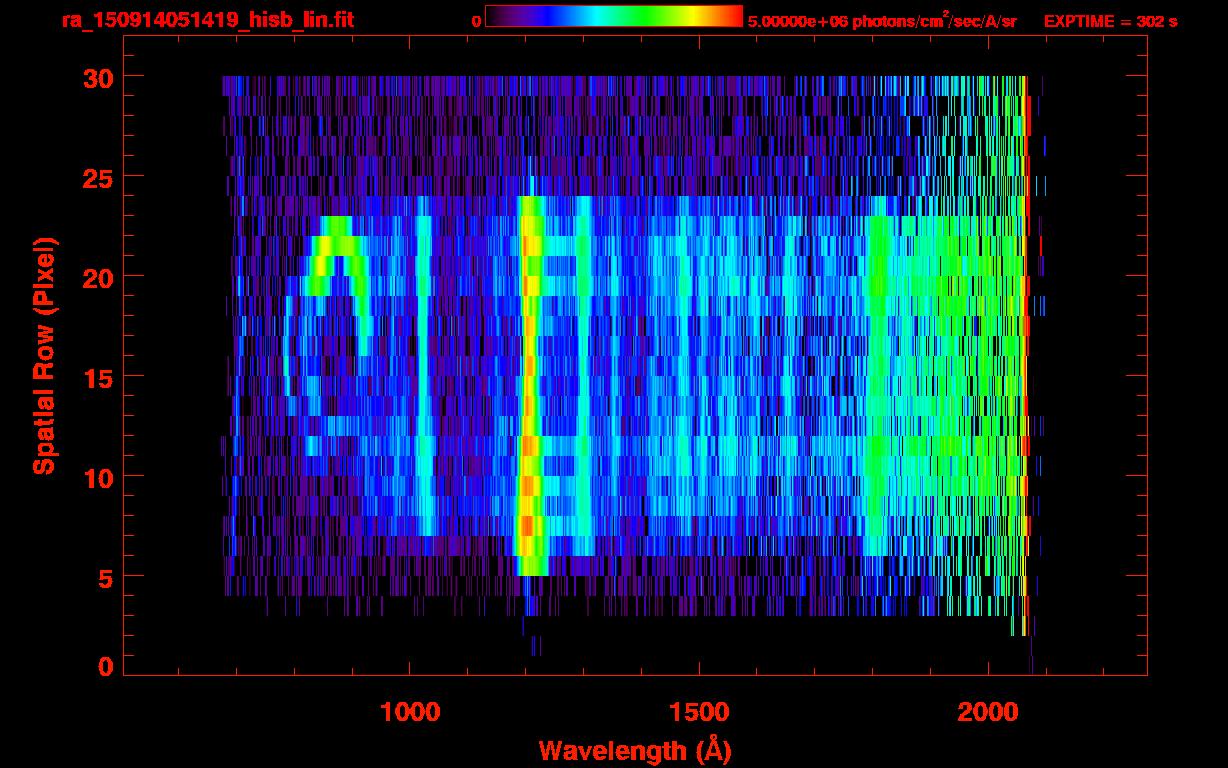Click the red vertical line near 2060 Å
The image size is (1228, 768).
tap(1025, 350)
